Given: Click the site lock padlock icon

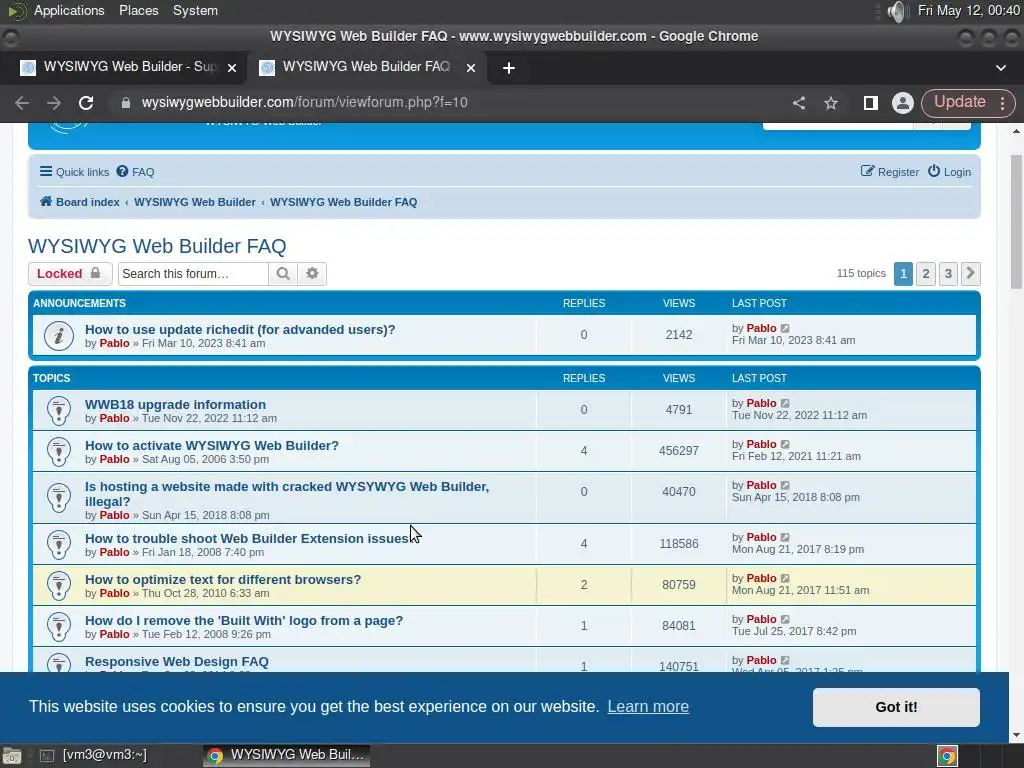Looking at the screenshot, I should tap(125, 103).
